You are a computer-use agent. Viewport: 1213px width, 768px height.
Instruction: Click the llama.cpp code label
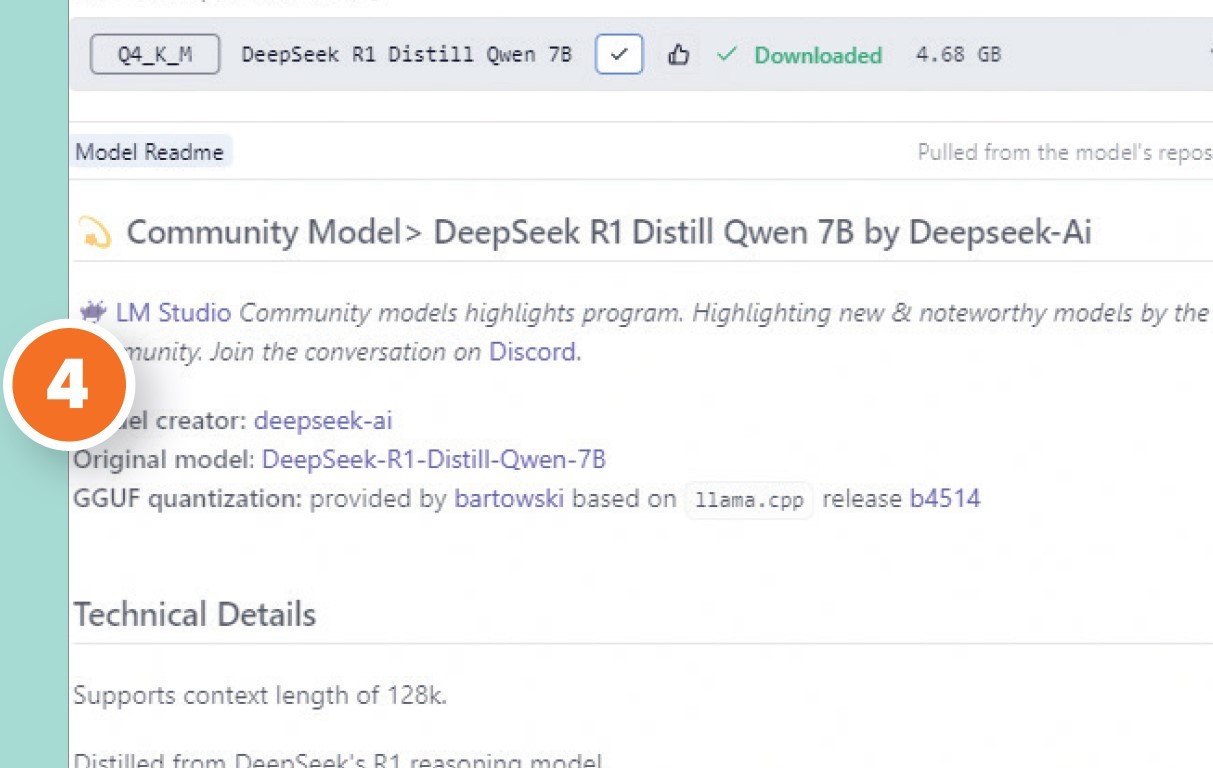pyautogui.click(x=750, y=500)
